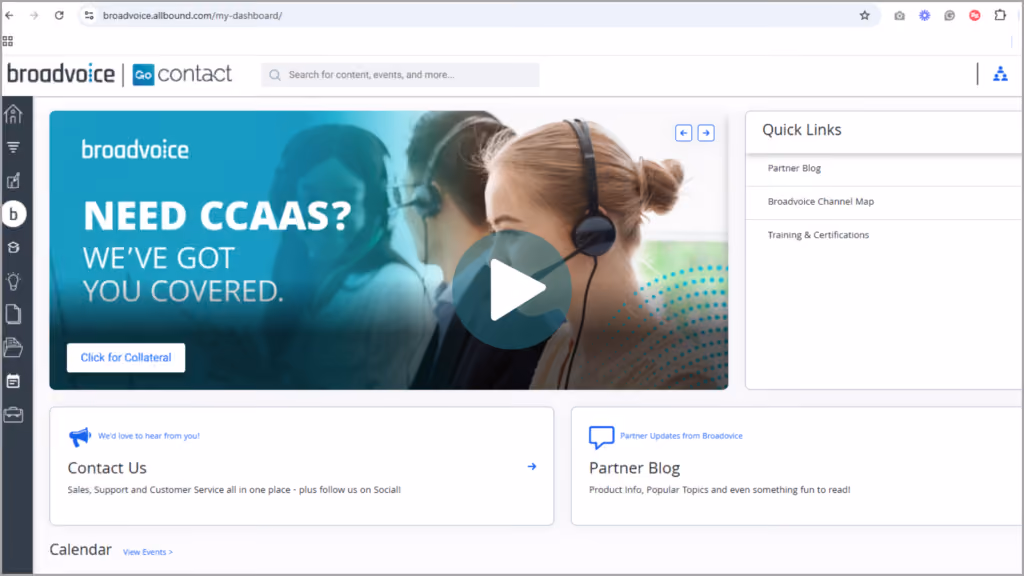Image resolution: width=1024 pixels, height=576 pixels.
Task: Open the extensions puzzle icon
Action: pos(1000,16)
